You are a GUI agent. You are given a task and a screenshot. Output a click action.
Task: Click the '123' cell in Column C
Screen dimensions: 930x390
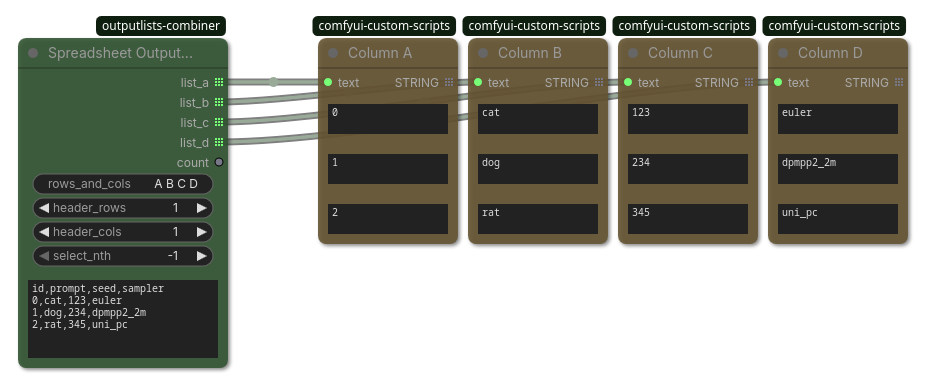coord(688,119)
